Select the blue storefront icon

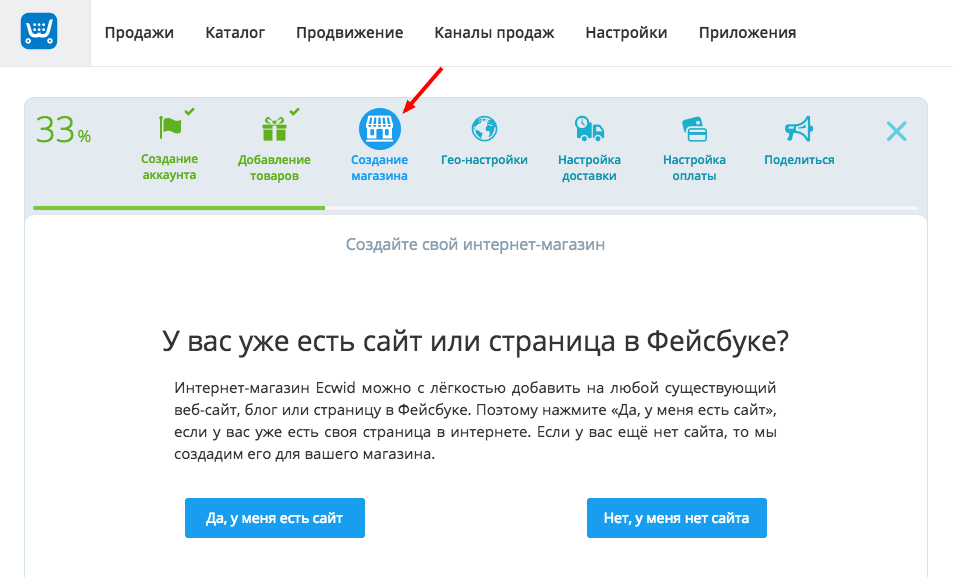[379, 128]
